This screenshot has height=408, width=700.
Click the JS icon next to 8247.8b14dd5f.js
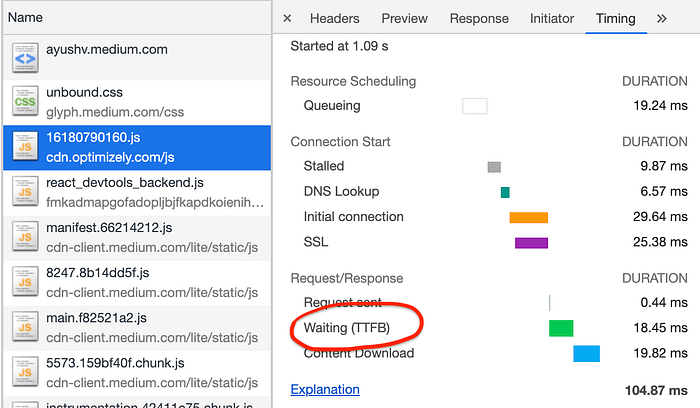(x=25, y=282)
